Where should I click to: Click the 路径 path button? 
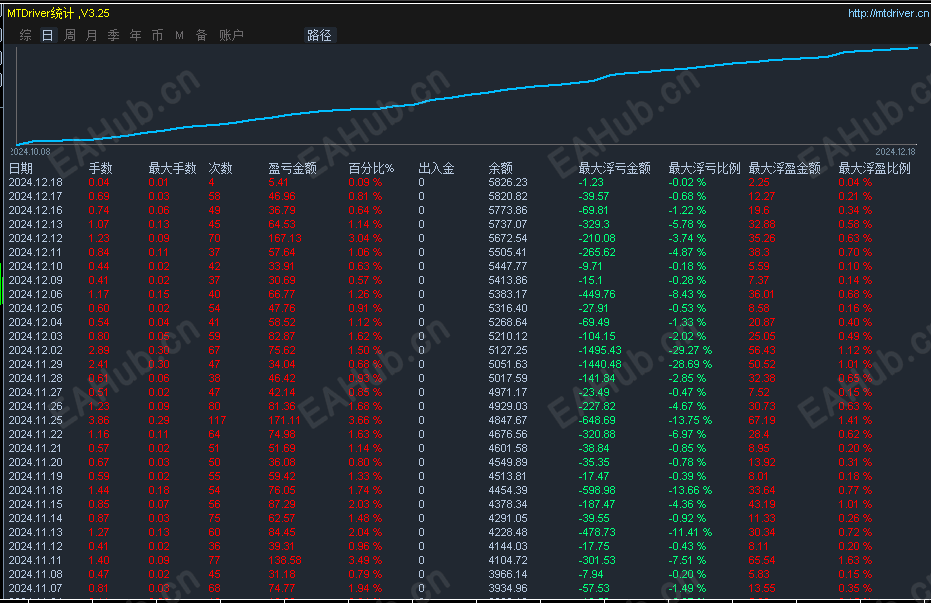click(x=319, y=35)
